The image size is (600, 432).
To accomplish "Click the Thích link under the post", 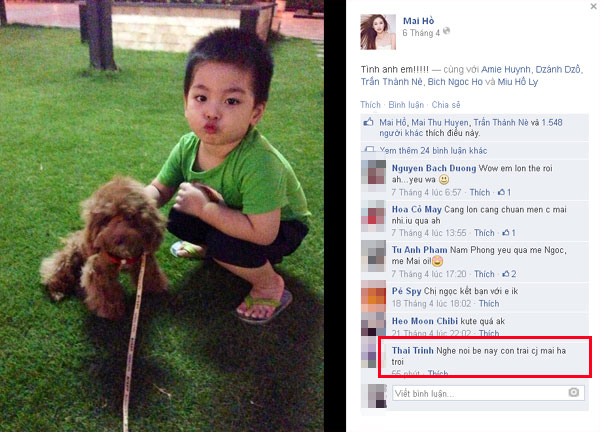I will pyautogui.click(x=370, y=105).
